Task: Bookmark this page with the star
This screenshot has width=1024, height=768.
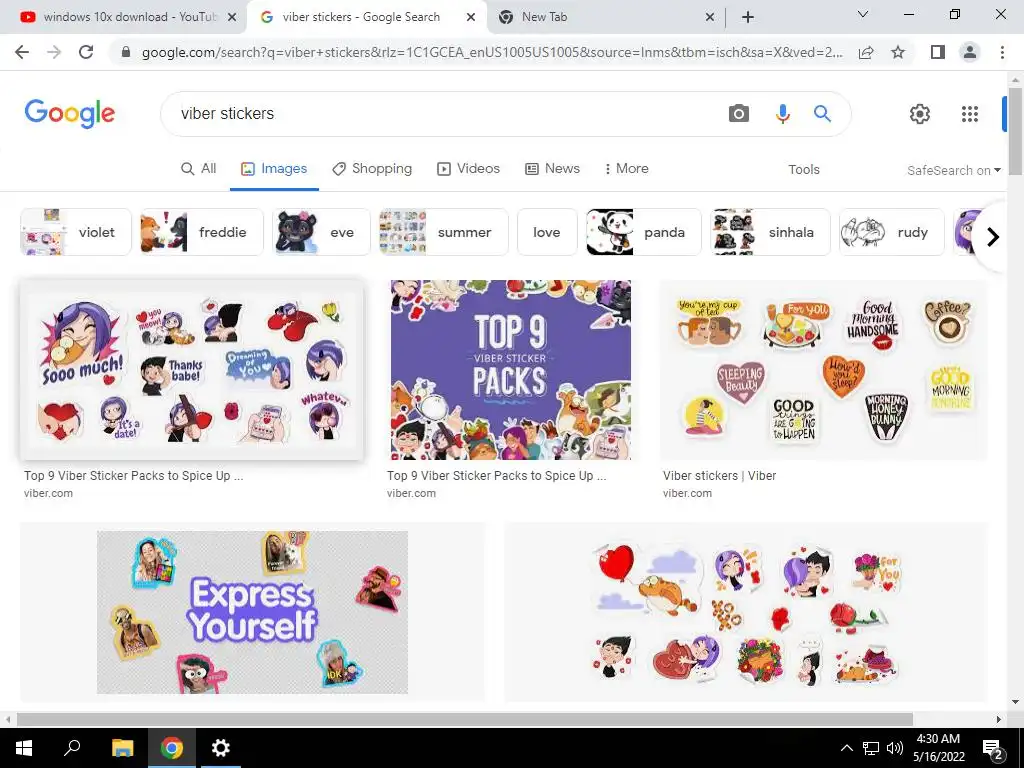Action: [x=898, y=52]
